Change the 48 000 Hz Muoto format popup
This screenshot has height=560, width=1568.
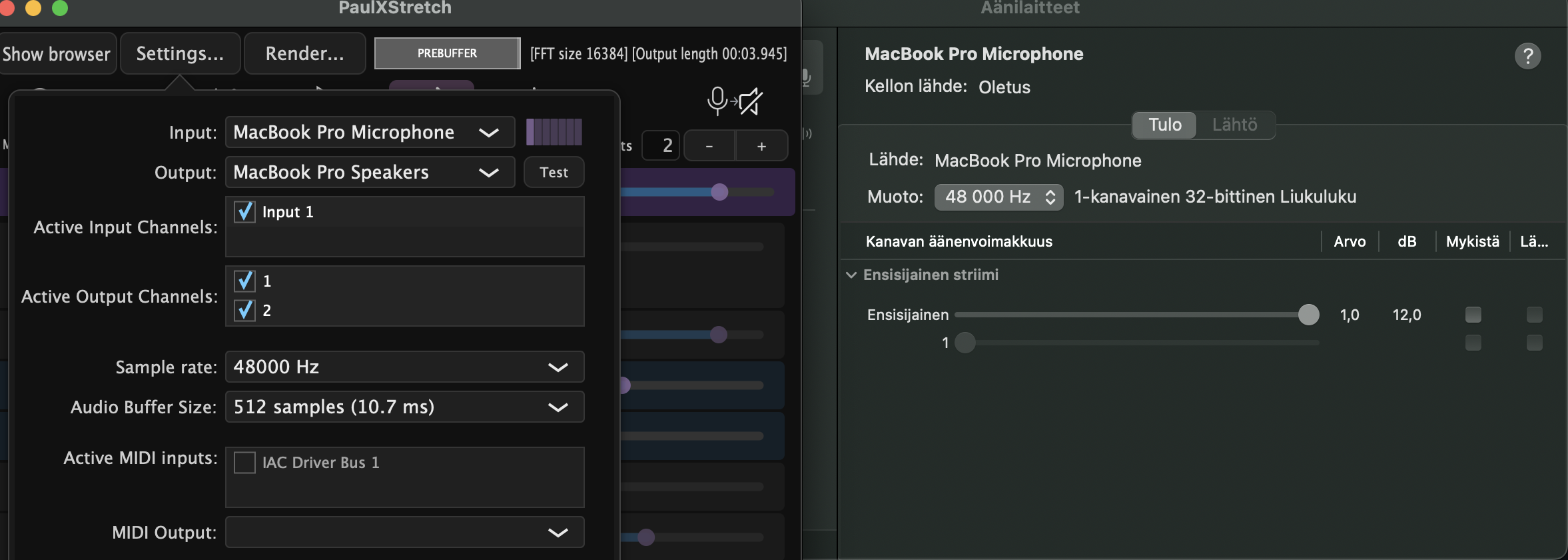pos(998,197)
